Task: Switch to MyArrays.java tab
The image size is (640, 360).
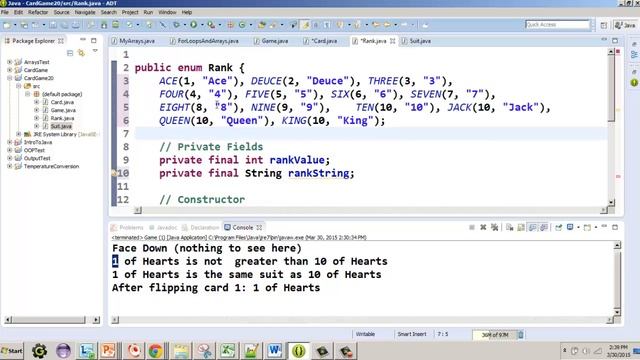Action: 133,41
